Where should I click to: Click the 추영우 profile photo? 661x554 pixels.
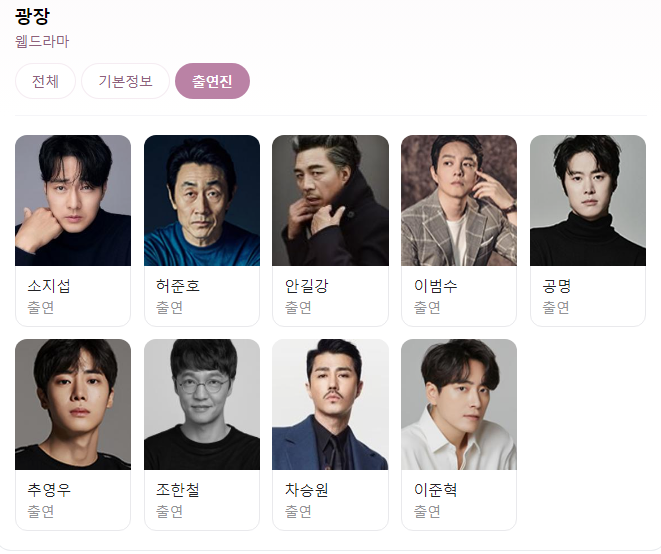tap(73, 404)
